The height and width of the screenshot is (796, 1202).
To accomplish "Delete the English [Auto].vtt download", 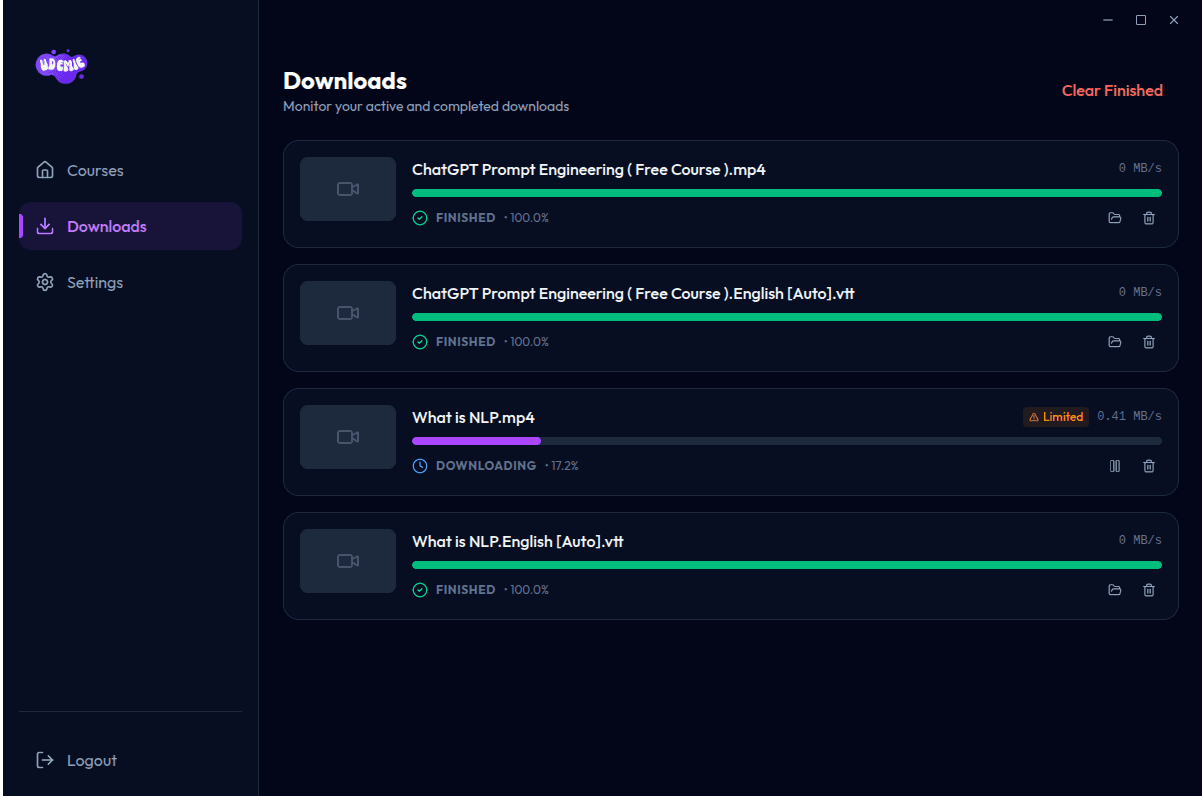I will tap(1149, 342).
